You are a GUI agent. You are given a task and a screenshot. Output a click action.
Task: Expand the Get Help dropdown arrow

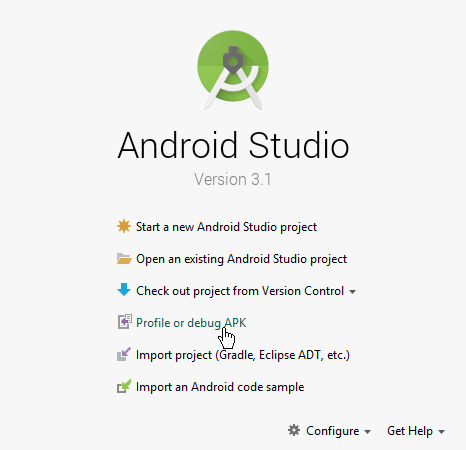point(441,432)
